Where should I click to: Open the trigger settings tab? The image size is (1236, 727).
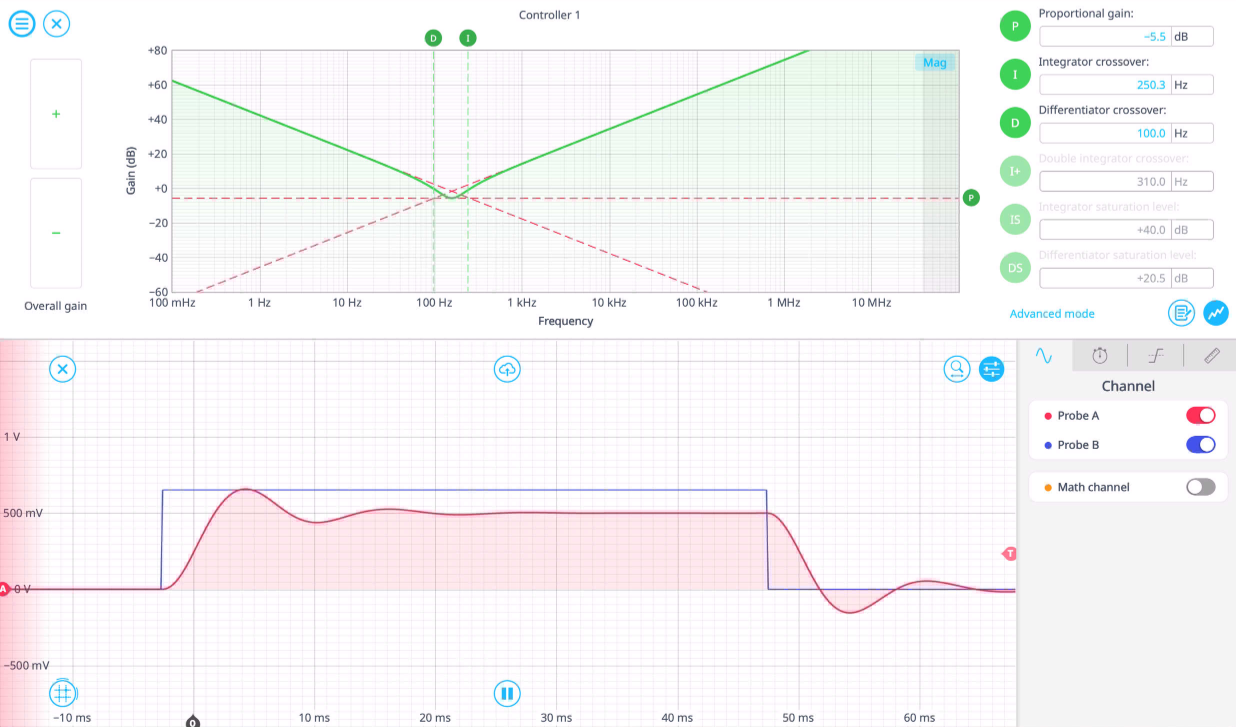tap(1156, 355)
